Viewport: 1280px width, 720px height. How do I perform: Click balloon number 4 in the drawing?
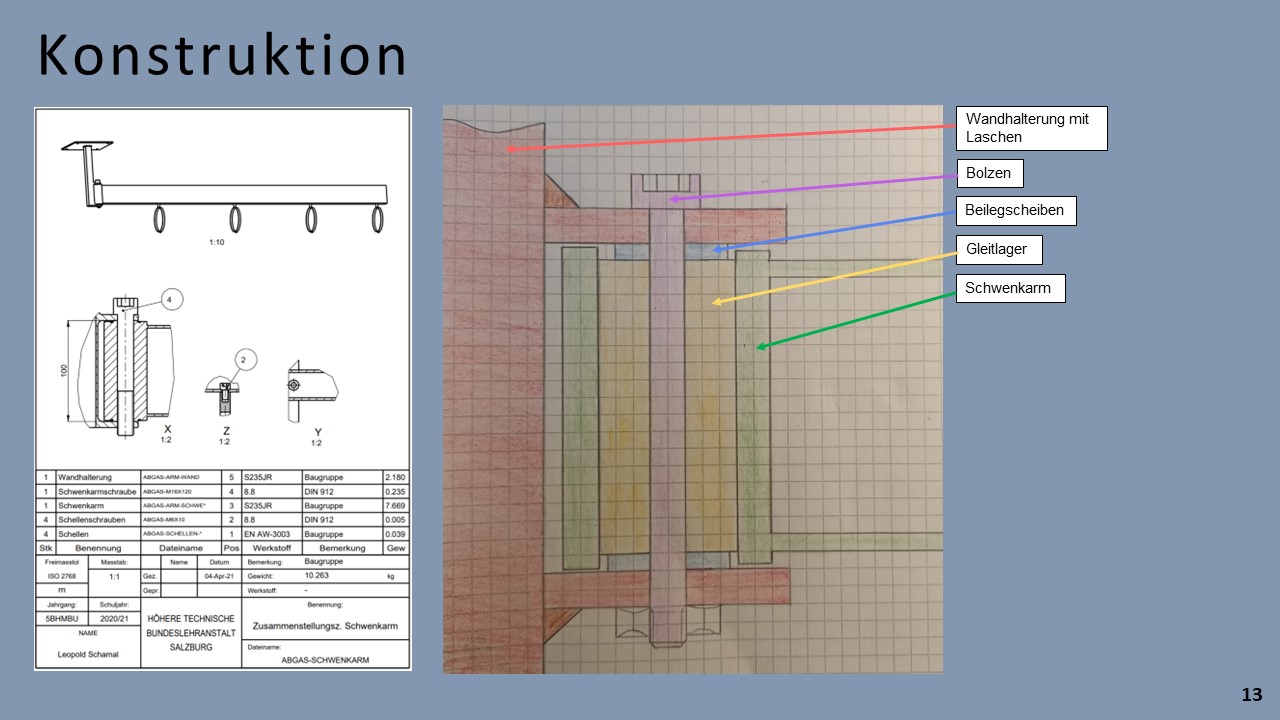pyautogui.click(x=169, y=299)
